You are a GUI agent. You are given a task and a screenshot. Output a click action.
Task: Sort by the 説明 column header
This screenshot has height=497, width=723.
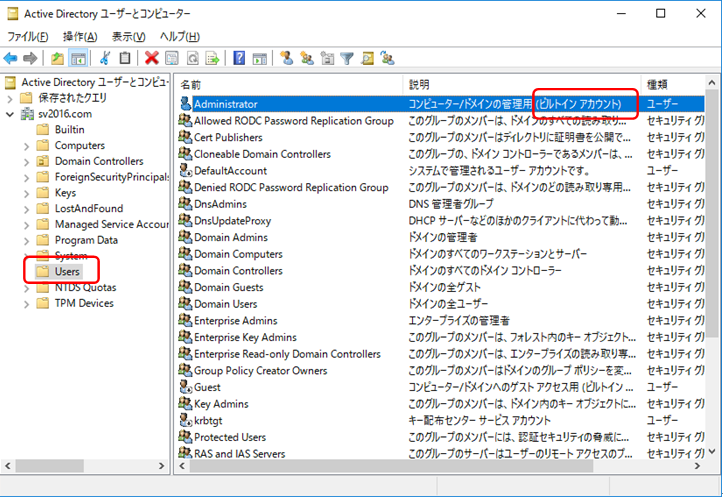pos(522,84)
